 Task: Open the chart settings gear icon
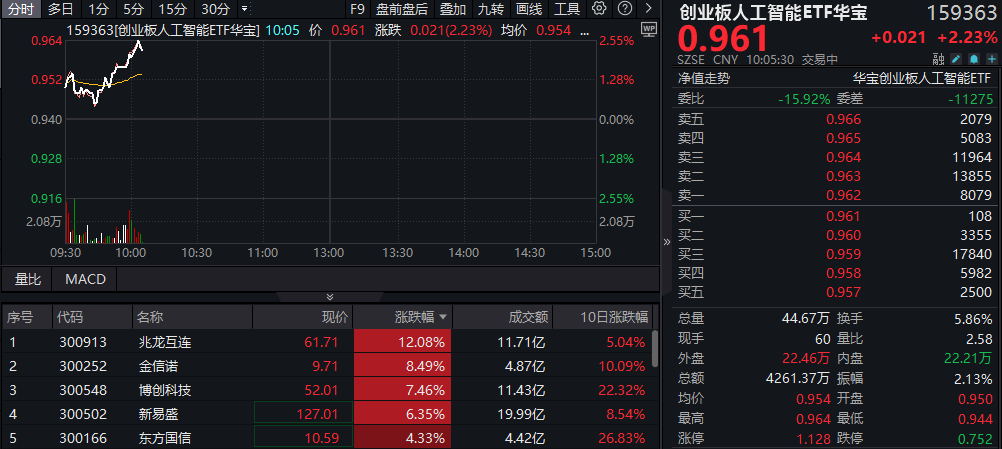pyautogui.click(x=599, y=9)
